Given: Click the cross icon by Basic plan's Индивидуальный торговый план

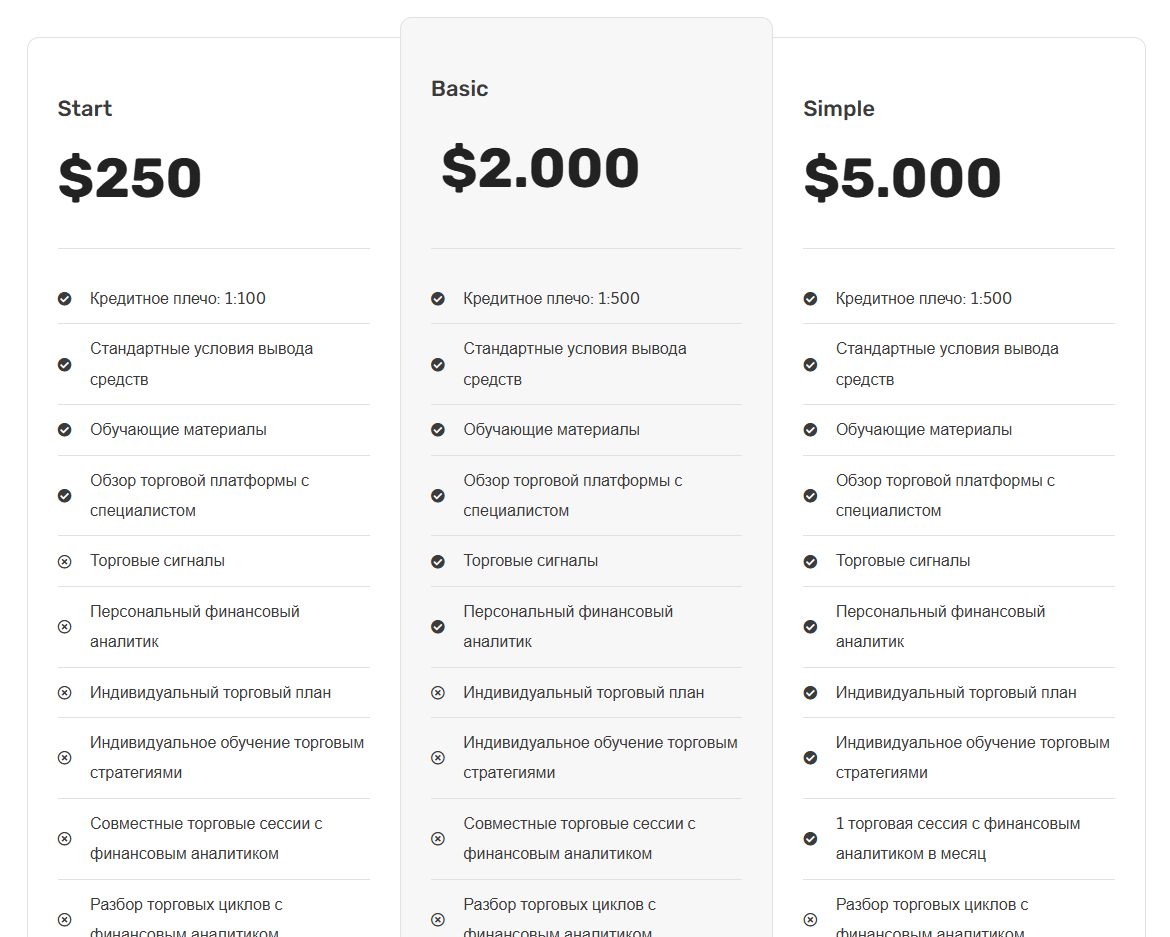Looking at the screenshot, I should tap(438, 693).
